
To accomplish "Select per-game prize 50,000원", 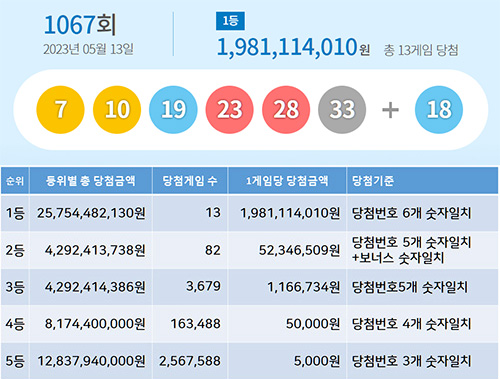I will [x=313, y=324].
